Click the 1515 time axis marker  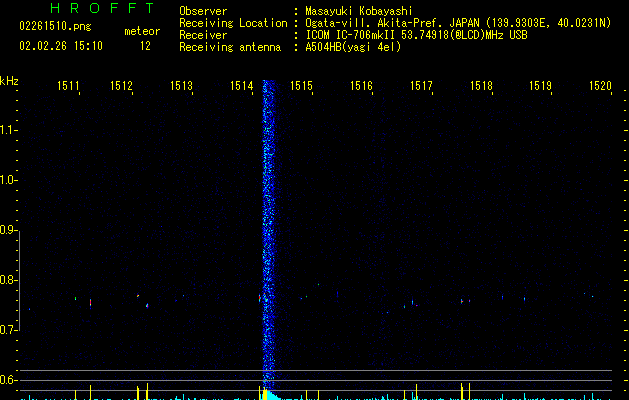coord(301,86)
